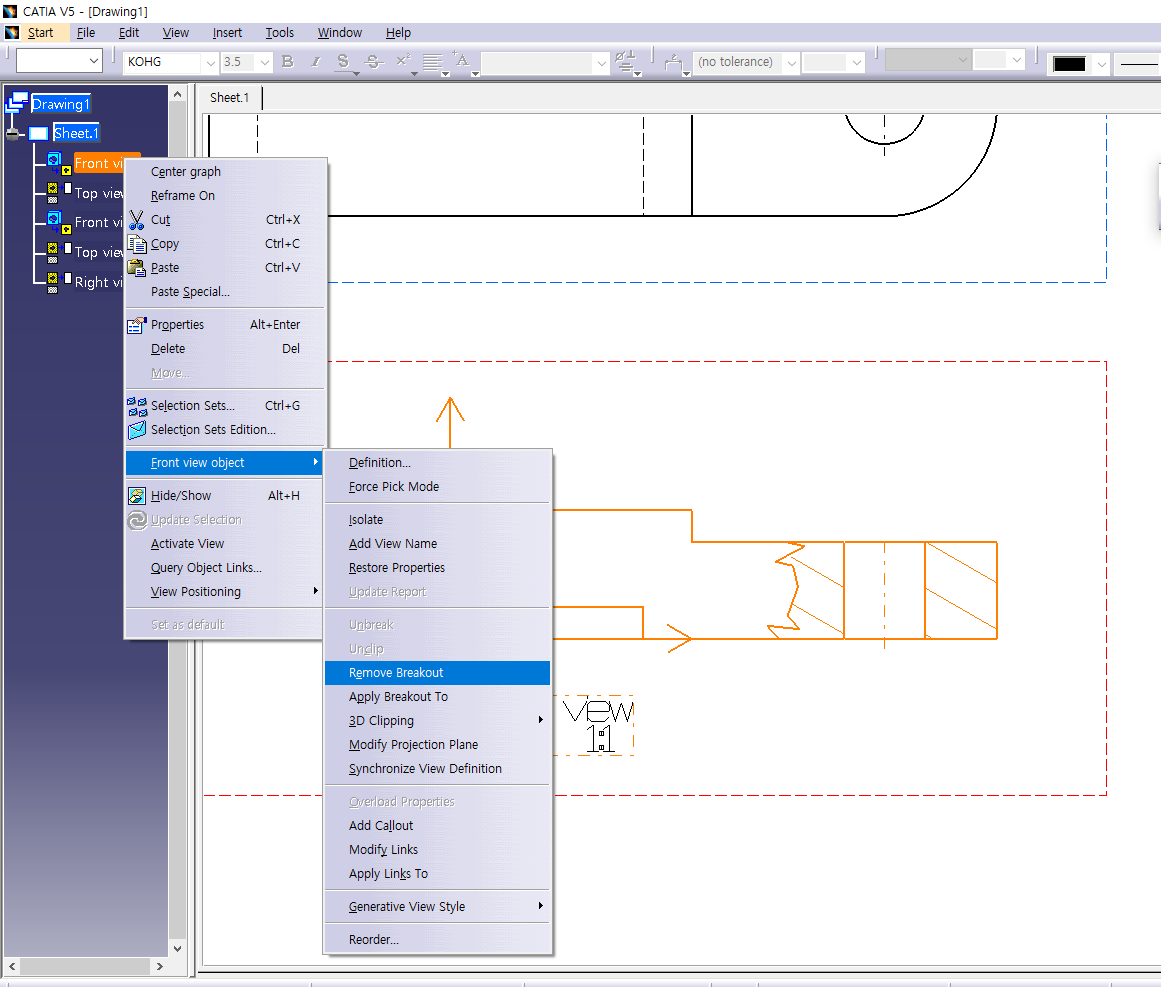The width and height of the screenshot is (1161, 987).
Task: Choose Definition... in the submenu
Action: coord(438,463)
